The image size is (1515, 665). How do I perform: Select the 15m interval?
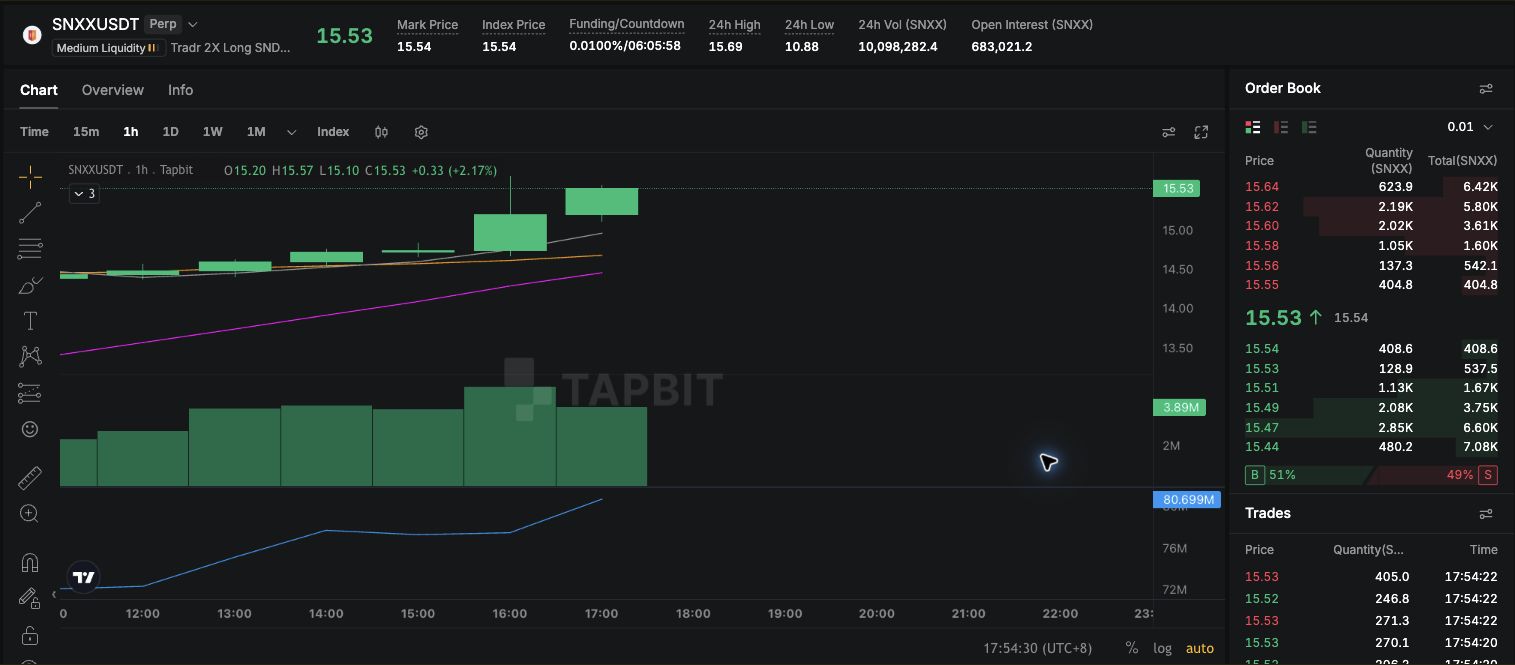click(x=86, y=132)
